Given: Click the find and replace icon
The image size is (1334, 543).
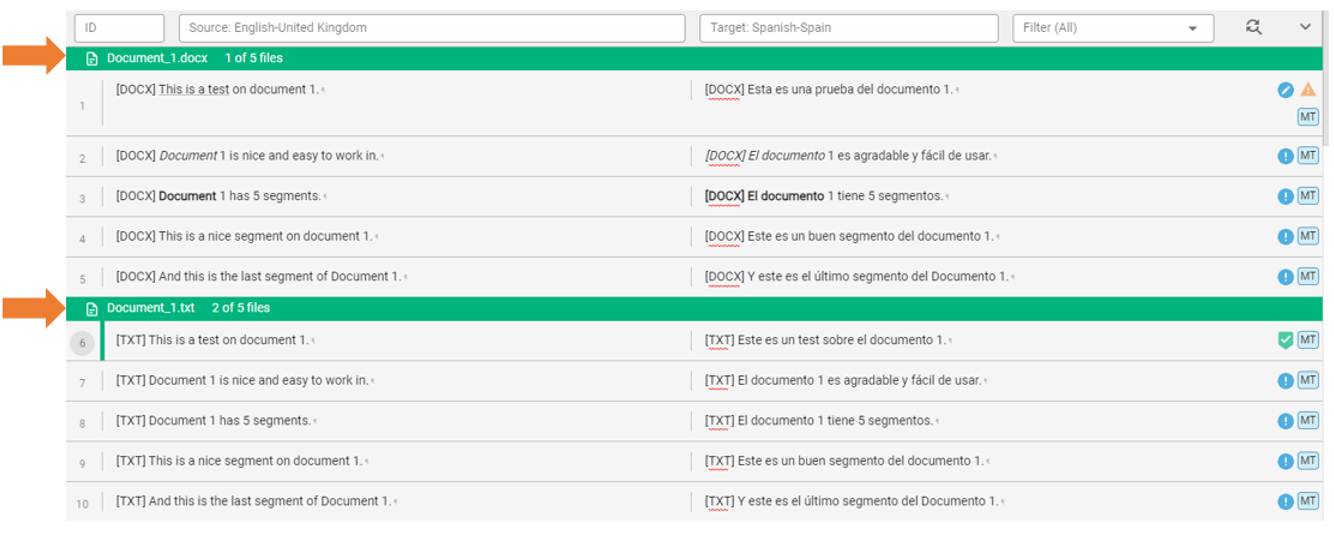Looking at the screenshot, I should coord(1253,28).
